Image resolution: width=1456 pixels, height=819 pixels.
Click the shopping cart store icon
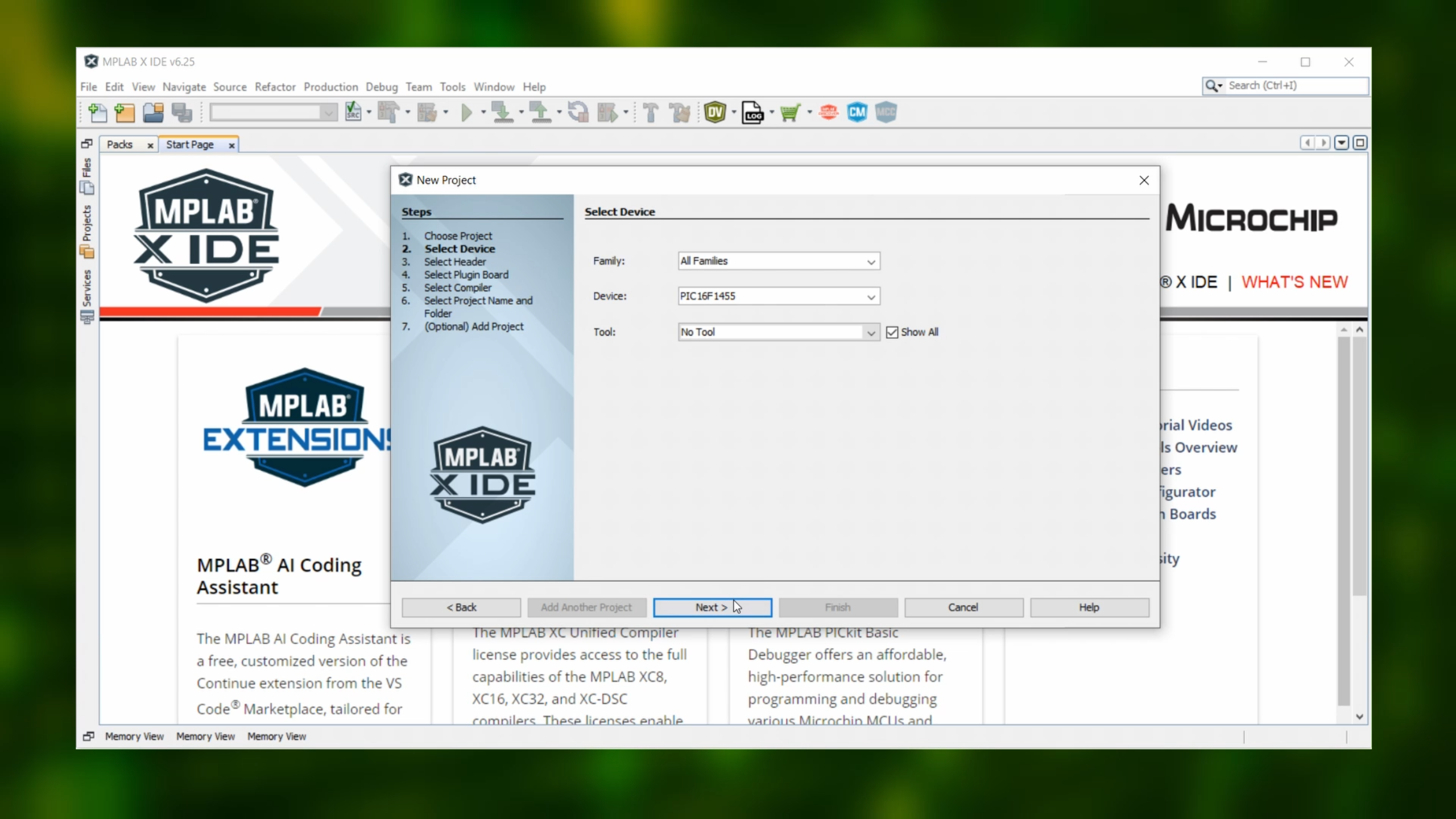click(790, 113)
